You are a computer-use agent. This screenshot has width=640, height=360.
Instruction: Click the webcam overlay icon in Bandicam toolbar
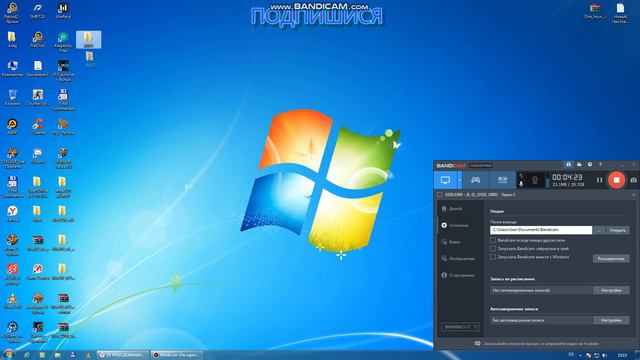(535, 180)
